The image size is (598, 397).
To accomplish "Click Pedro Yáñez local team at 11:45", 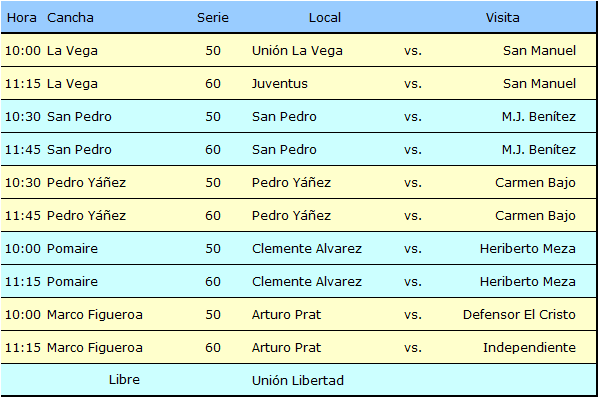I will pos(291,215).
